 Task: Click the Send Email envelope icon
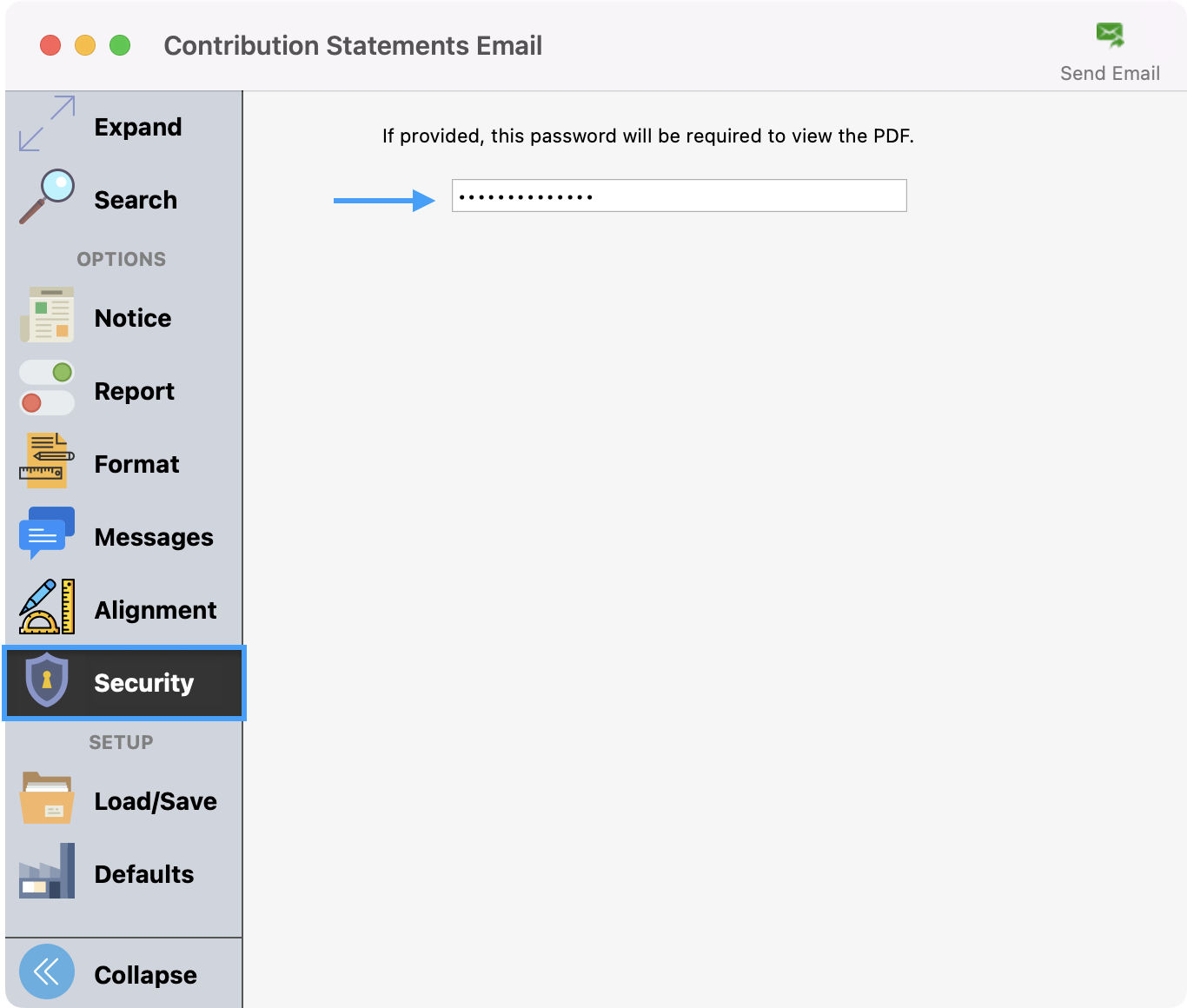[x=1110, y=36]
